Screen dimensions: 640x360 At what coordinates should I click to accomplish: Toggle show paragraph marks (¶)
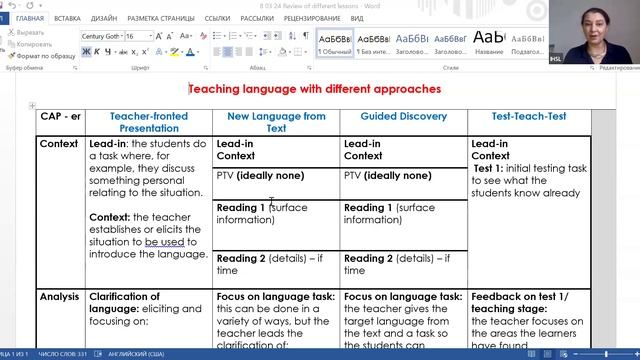pos(306,36)
